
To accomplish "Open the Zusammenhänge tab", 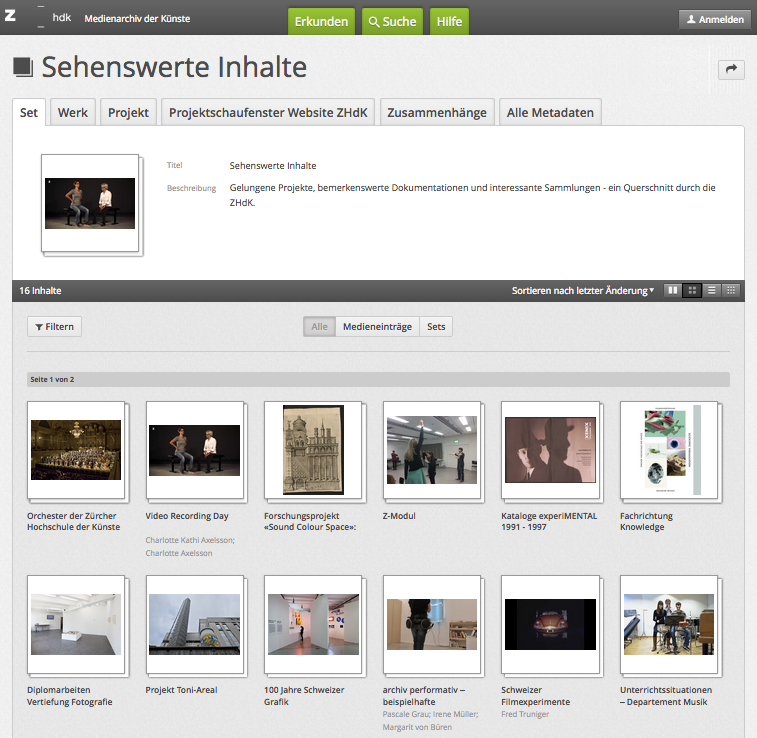I will (437, 112).
